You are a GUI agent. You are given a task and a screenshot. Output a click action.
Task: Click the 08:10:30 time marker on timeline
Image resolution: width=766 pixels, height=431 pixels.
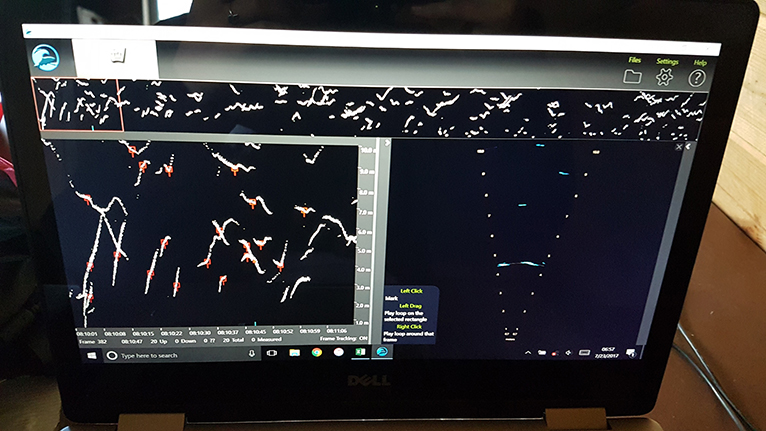[x=200, y=332]
